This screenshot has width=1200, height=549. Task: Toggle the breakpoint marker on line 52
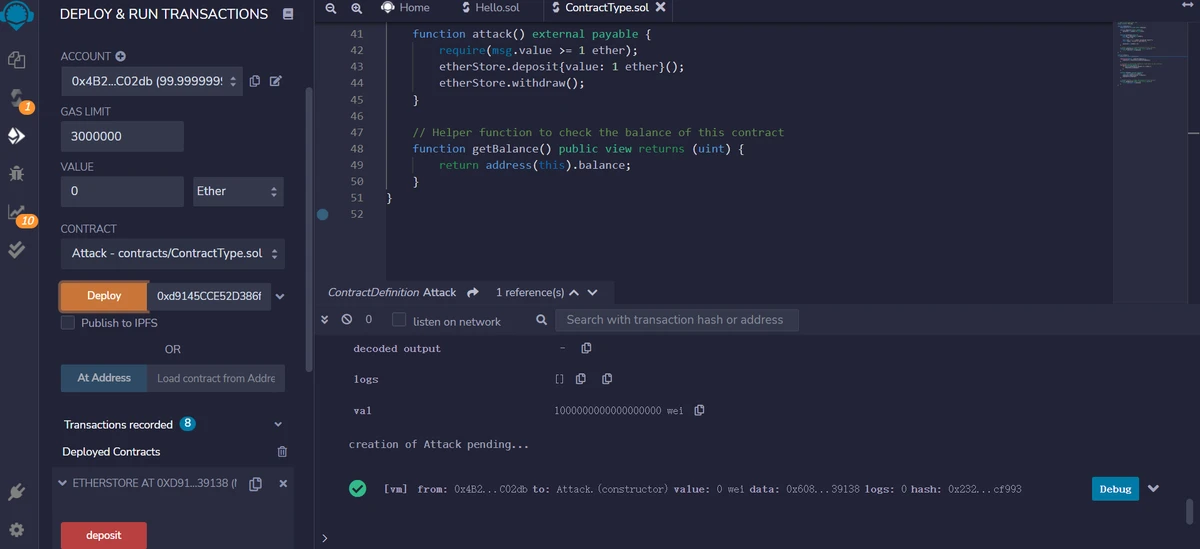click(322, 214)
